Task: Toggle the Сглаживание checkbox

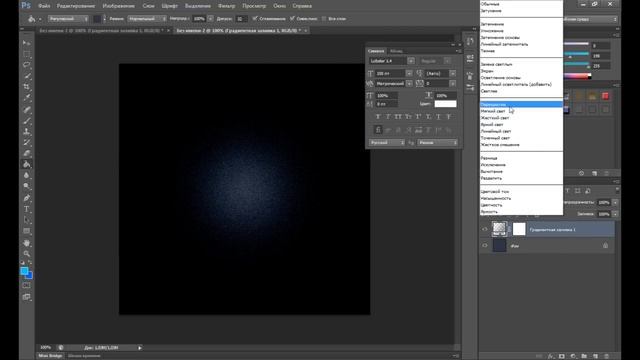Action: 255,18
